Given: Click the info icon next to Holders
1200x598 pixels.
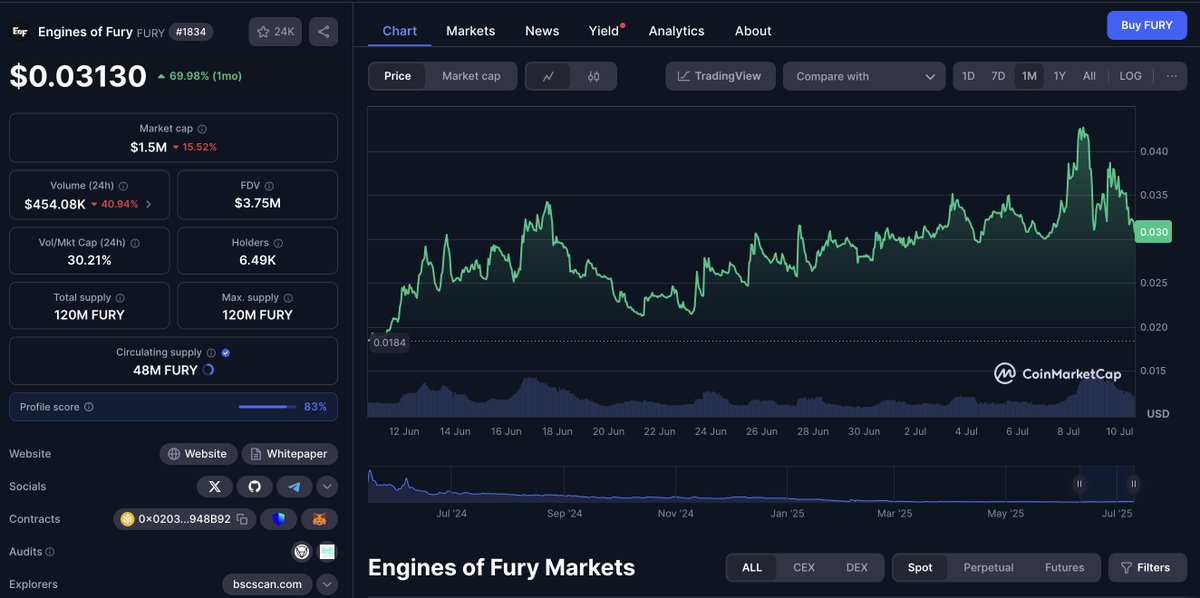Looking at the screenshot, I should coord(278,243).
